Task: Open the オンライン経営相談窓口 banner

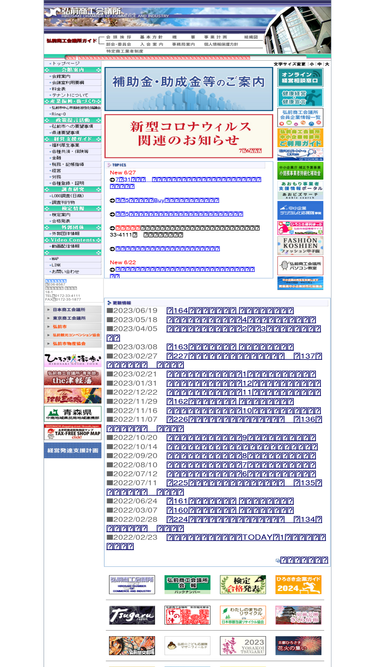Action: 300,78
